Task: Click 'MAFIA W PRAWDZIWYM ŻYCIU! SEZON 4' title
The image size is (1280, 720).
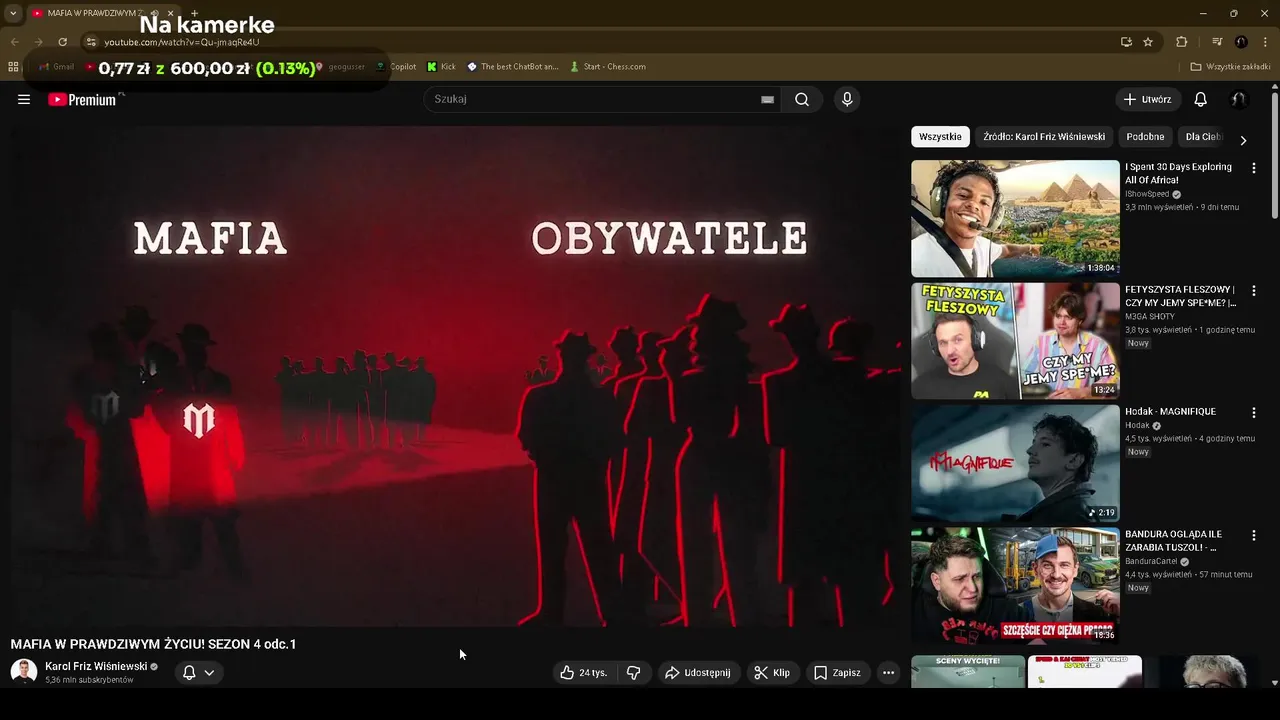Action: tap(153, 644)
